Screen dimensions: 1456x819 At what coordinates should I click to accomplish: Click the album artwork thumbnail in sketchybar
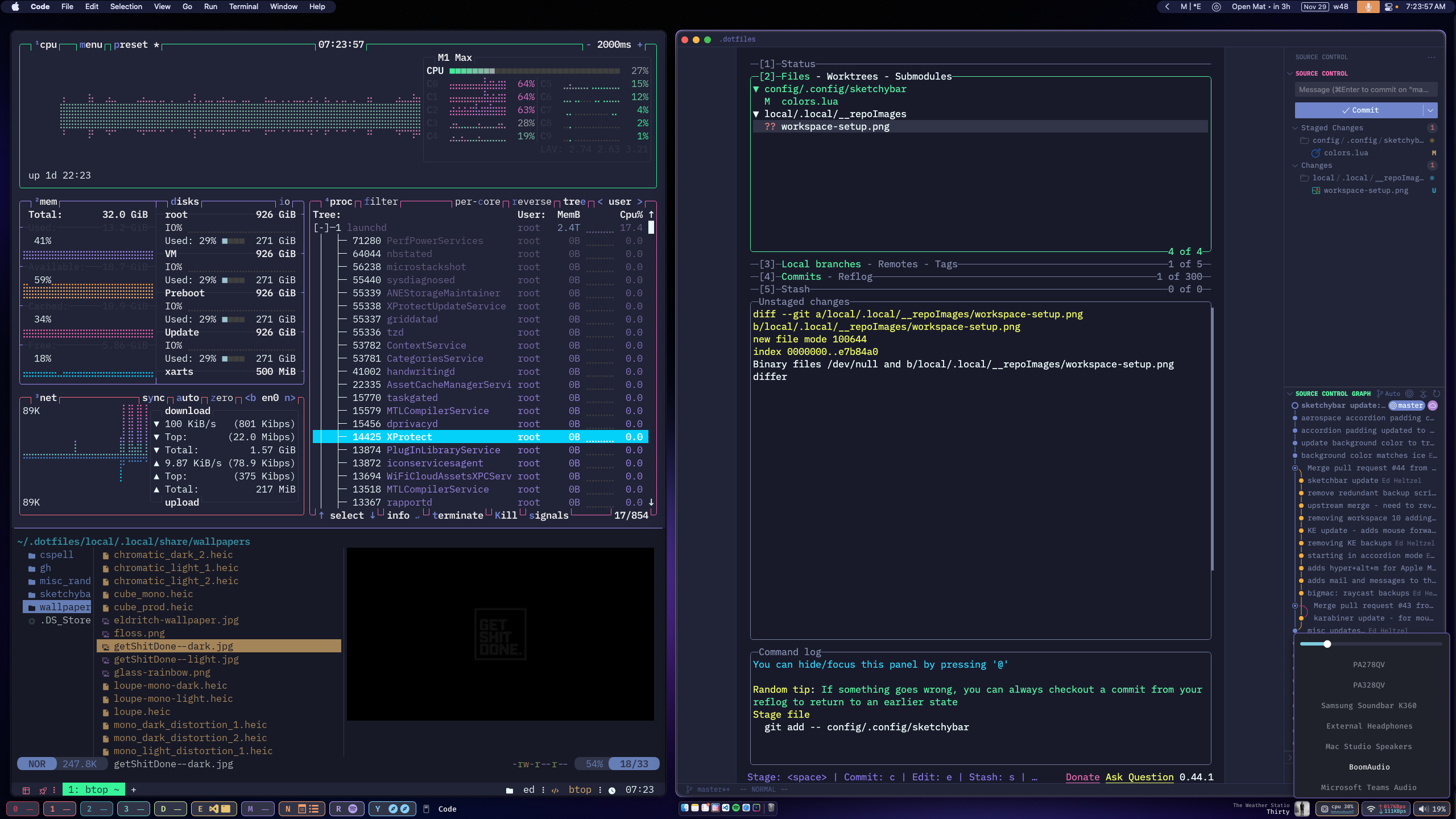pos(1302,808)
